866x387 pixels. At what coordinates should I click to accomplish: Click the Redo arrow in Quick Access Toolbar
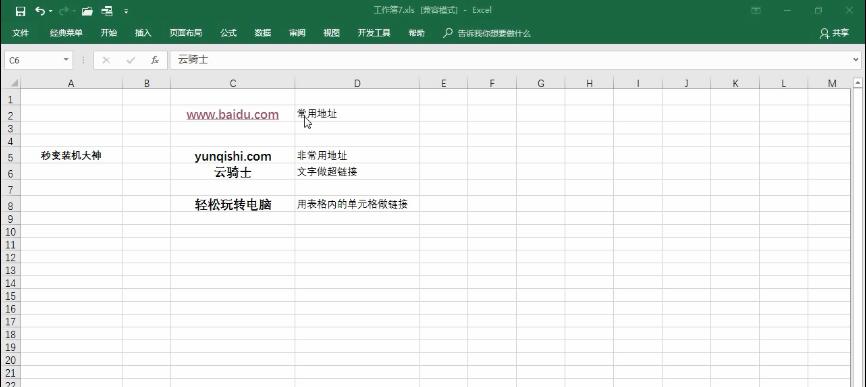pos(64,10)
